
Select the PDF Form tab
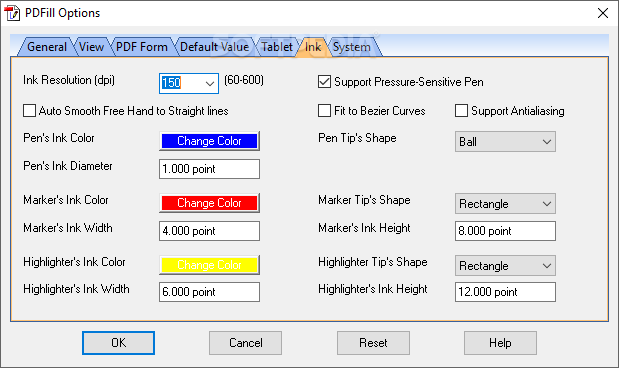pos(142,47)
